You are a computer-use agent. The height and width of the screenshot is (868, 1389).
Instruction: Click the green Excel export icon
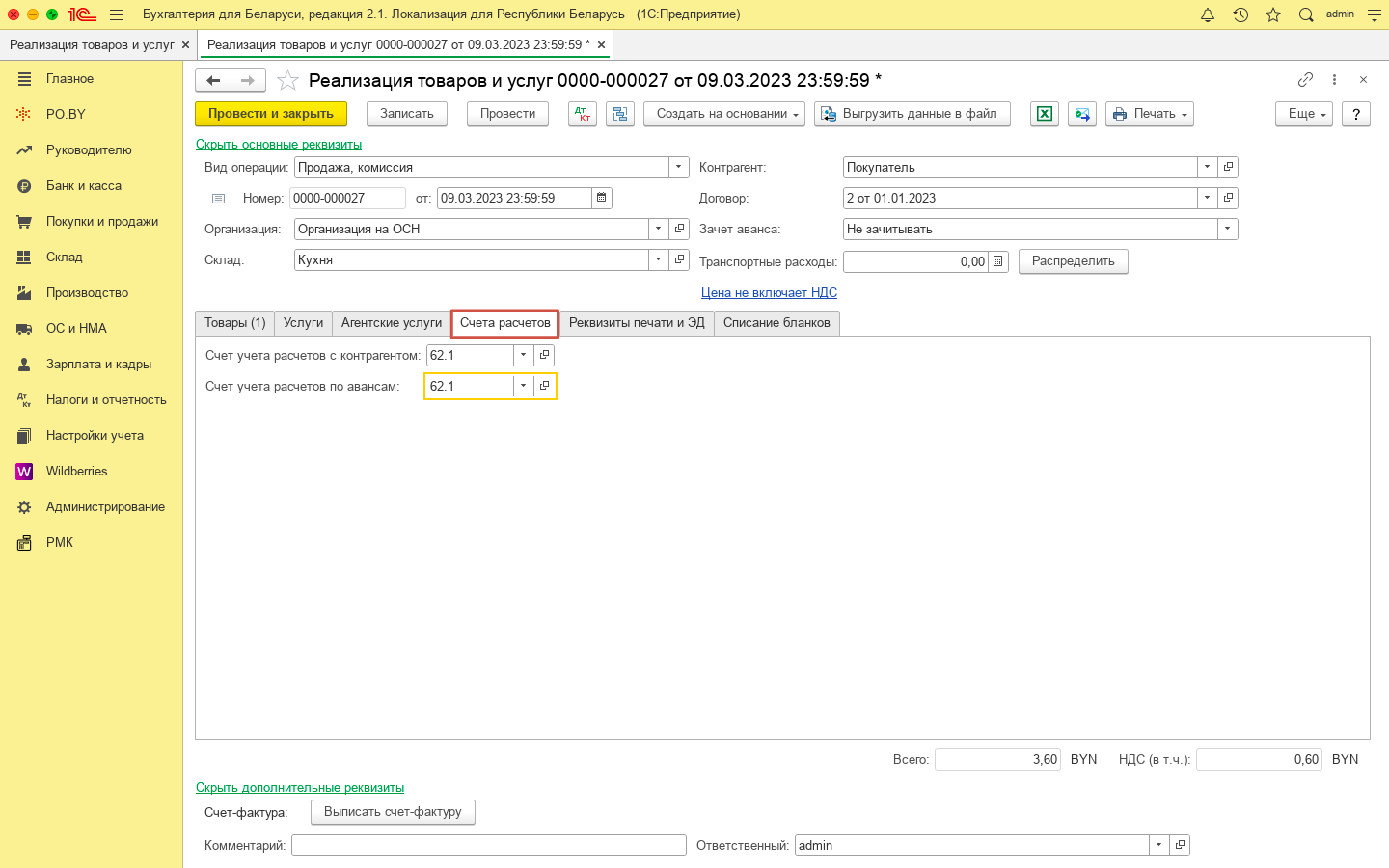click(x=1045, y=114)
